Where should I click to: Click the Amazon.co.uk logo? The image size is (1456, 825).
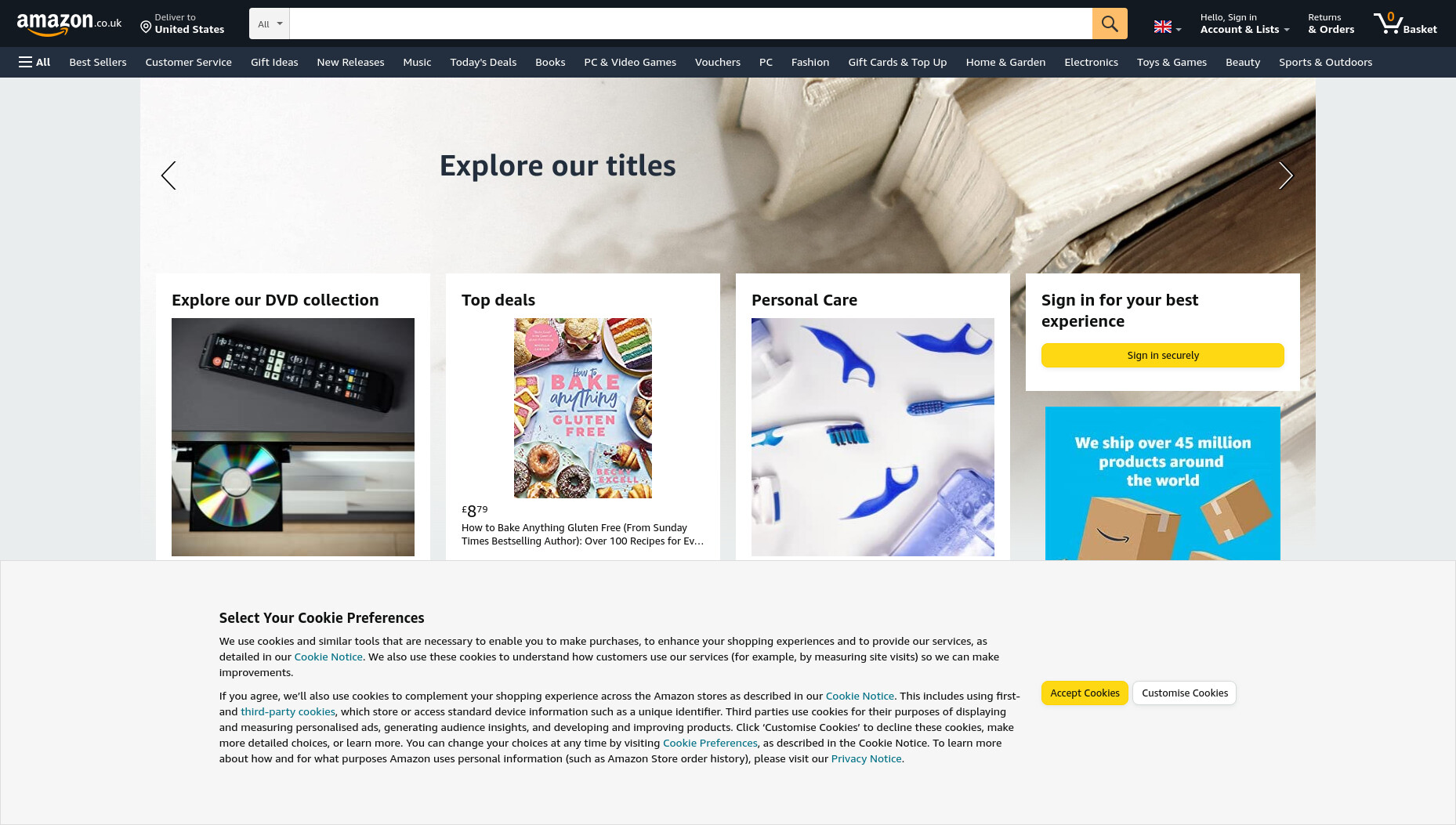[69, 24]
